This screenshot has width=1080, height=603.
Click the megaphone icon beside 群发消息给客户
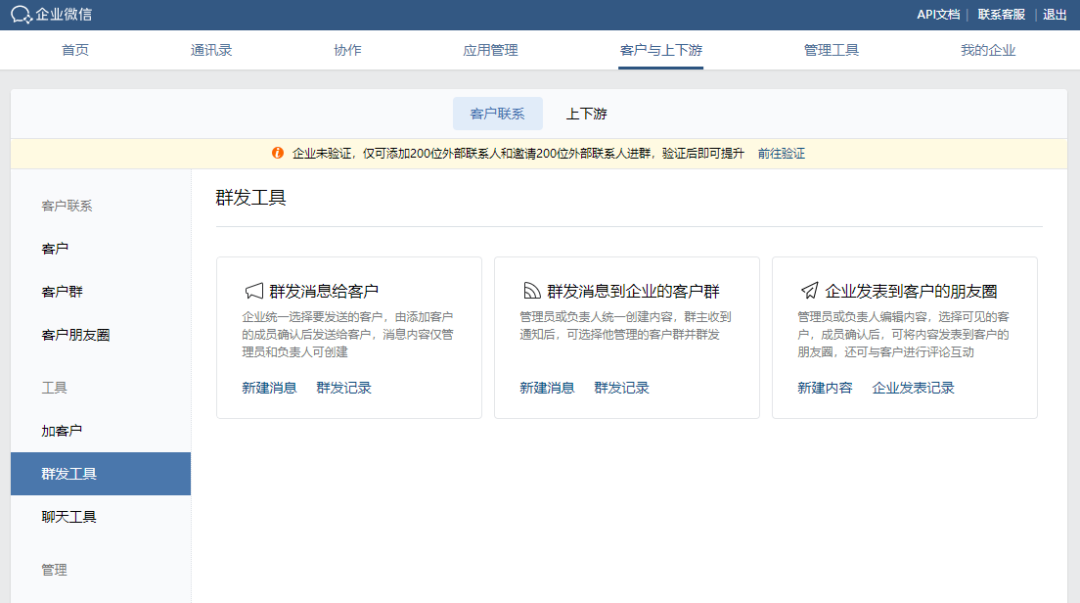tap(254, 291)
